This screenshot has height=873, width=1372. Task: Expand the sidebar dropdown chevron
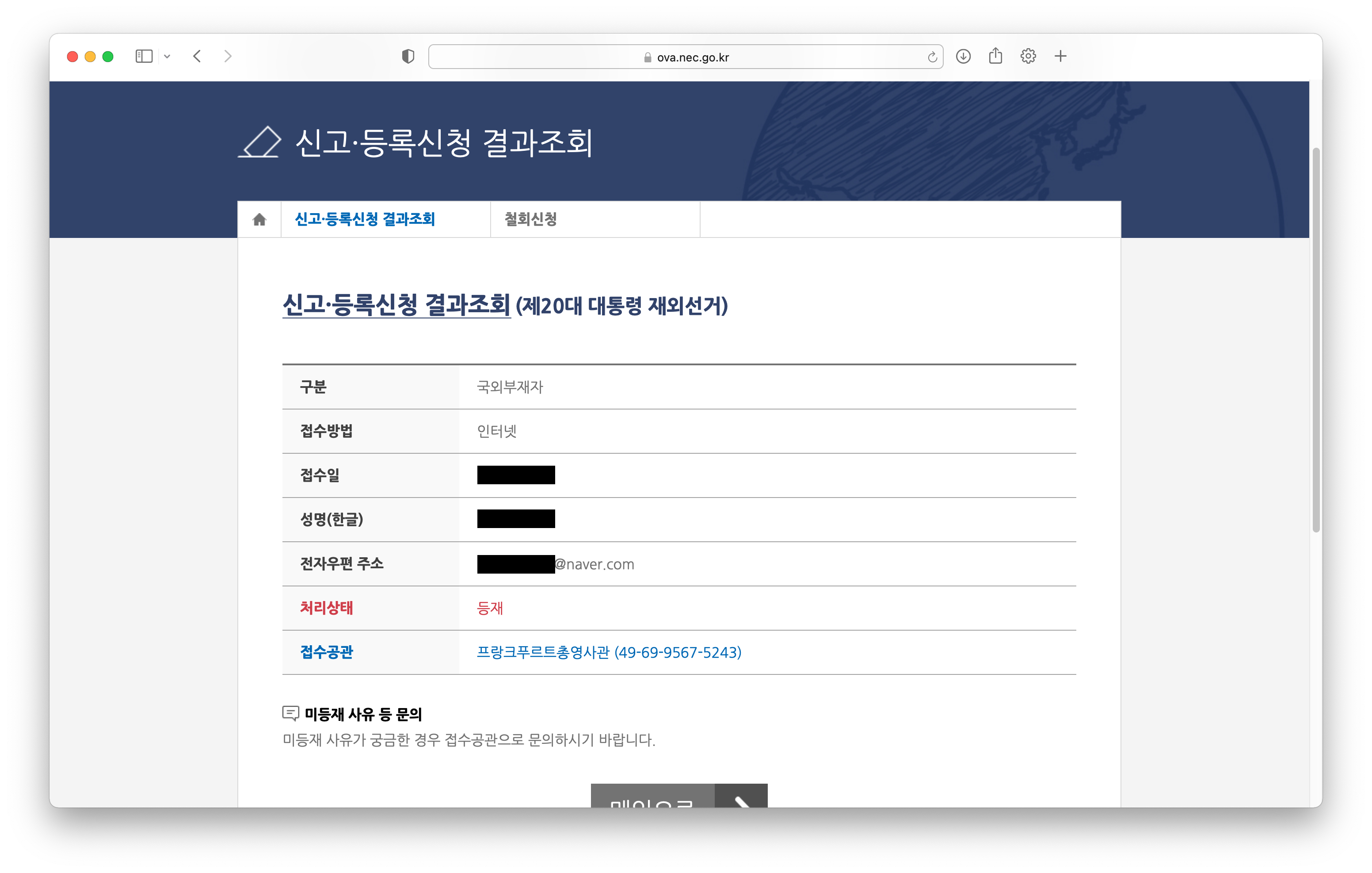point(167,57)
